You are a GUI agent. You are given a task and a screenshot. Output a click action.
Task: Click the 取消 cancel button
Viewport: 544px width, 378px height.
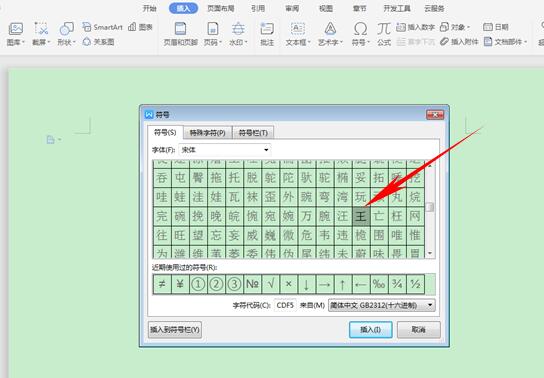[x=418, y=329]
